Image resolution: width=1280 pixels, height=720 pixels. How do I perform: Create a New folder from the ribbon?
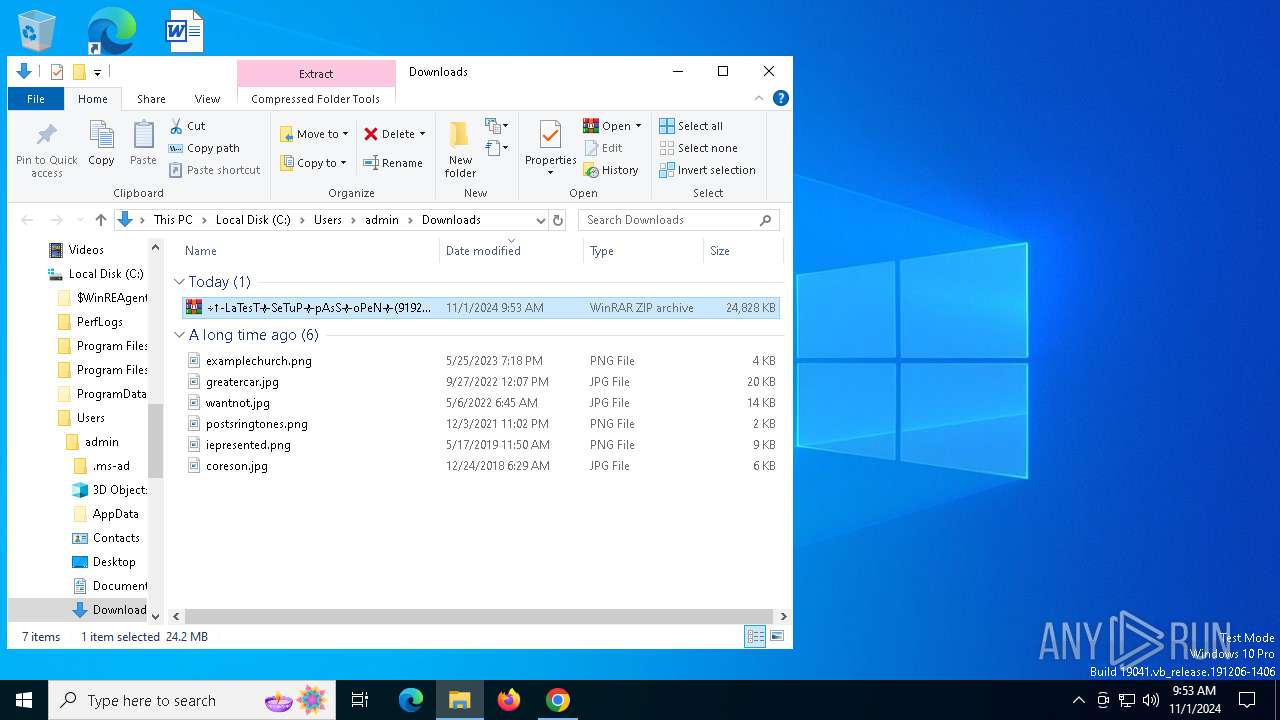tap(460, 137)
